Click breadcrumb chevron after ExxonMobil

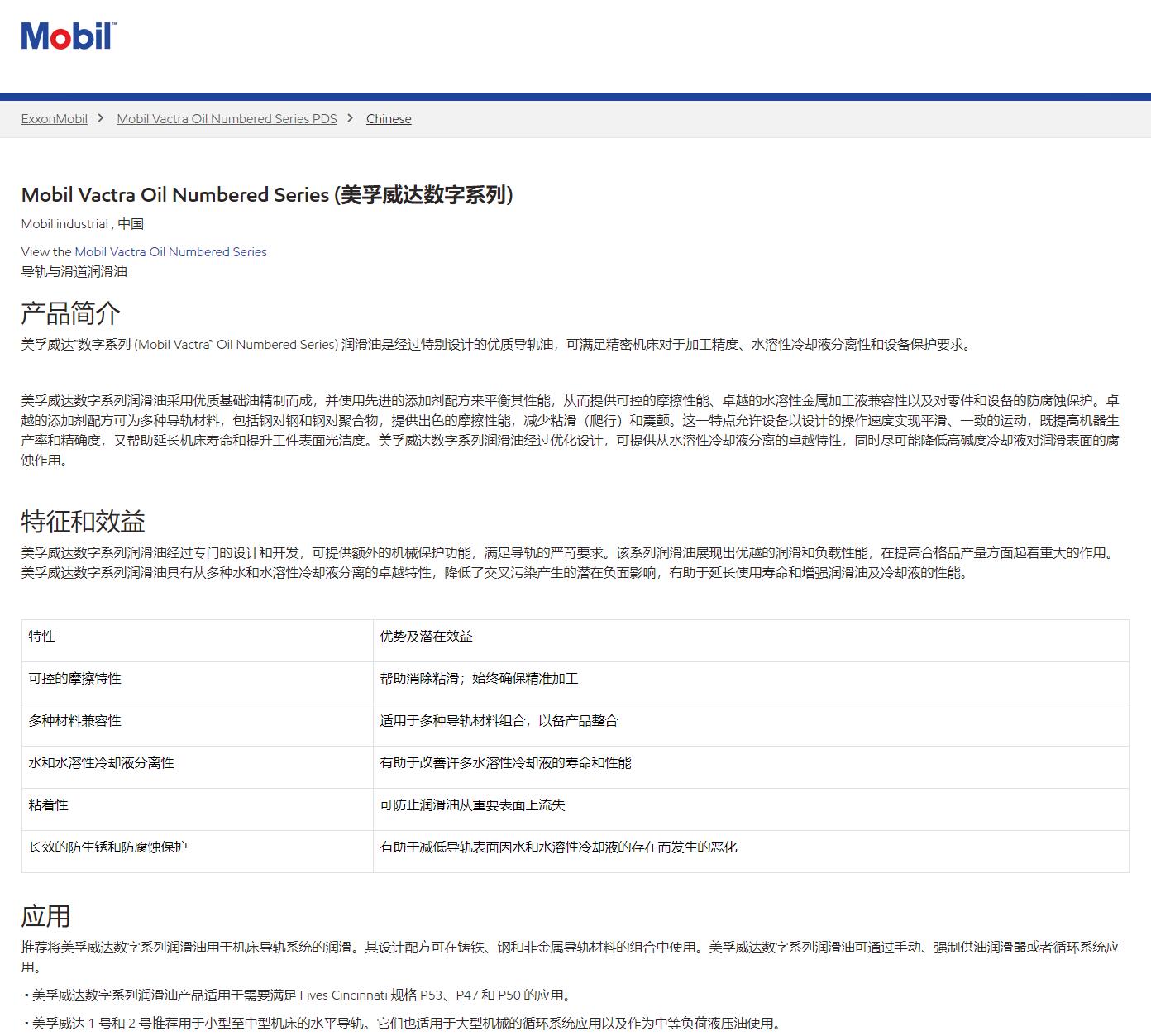(x=101, y=118)
